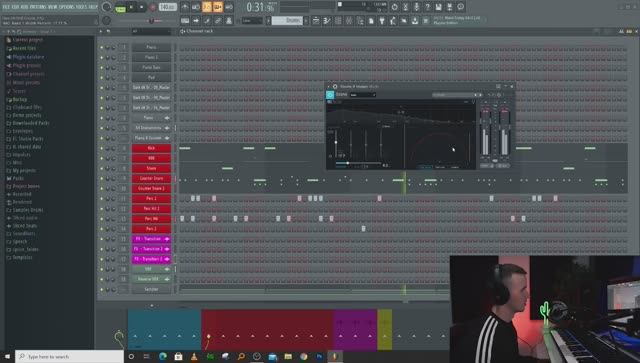The width and height of the screenshot is (640, 363).
Task: Open the snap Line dropdown
Action: click(252, 20)
